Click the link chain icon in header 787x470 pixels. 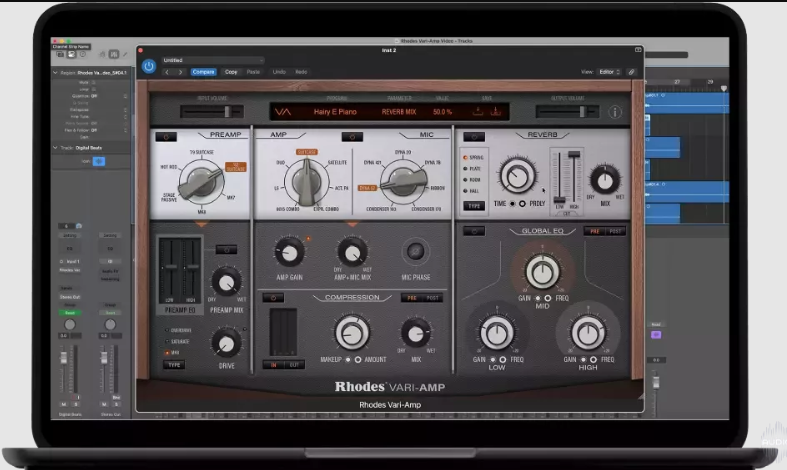[x=631, y=72]
